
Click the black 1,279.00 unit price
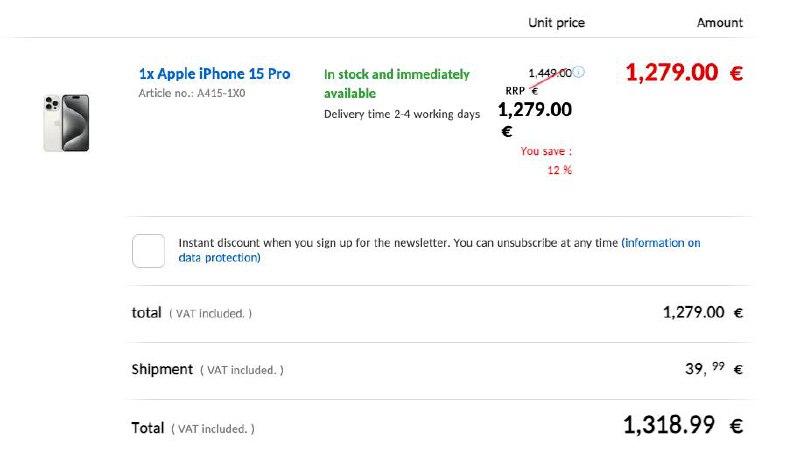535,109
